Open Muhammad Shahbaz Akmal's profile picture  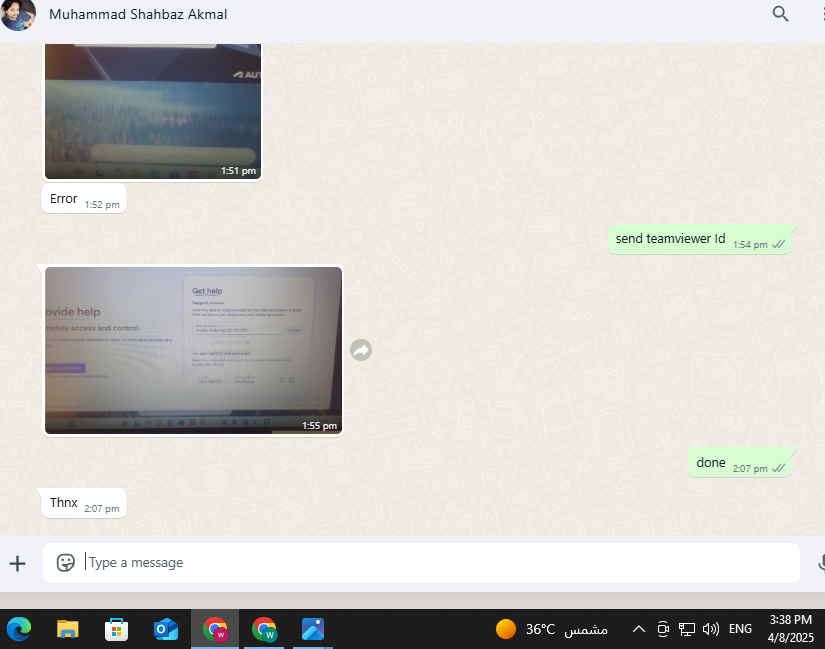point(18,14)
